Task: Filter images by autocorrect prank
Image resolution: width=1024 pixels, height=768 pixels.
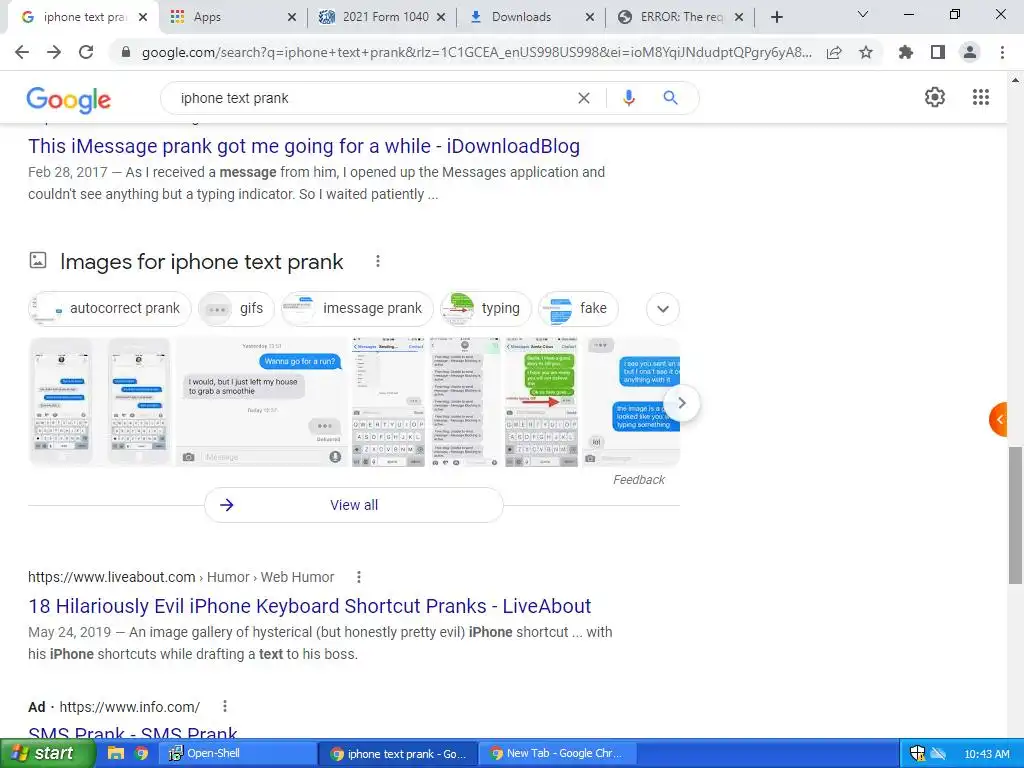Action: [110, 308]
